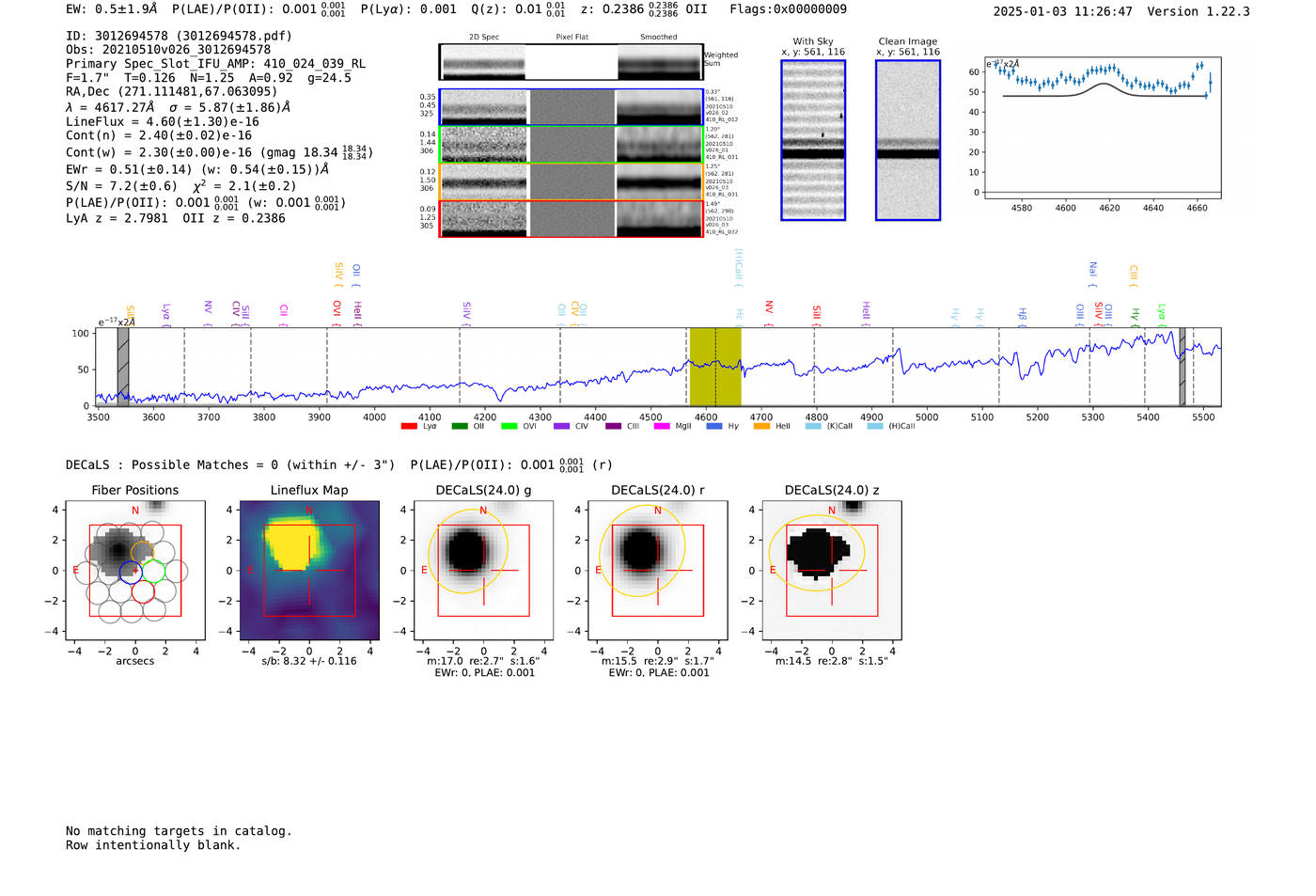1316x896 pixels.
Task: Click the LyA z = 2.7981 text
Action: (117, 218)
